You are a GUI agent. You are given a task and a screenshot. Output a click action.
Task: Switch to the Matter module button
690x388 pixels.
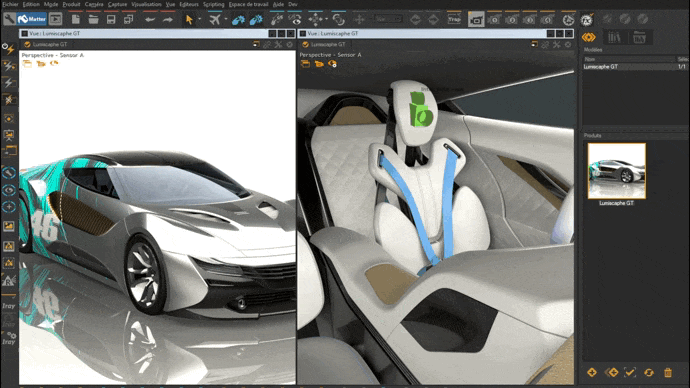tap(32, 19)
